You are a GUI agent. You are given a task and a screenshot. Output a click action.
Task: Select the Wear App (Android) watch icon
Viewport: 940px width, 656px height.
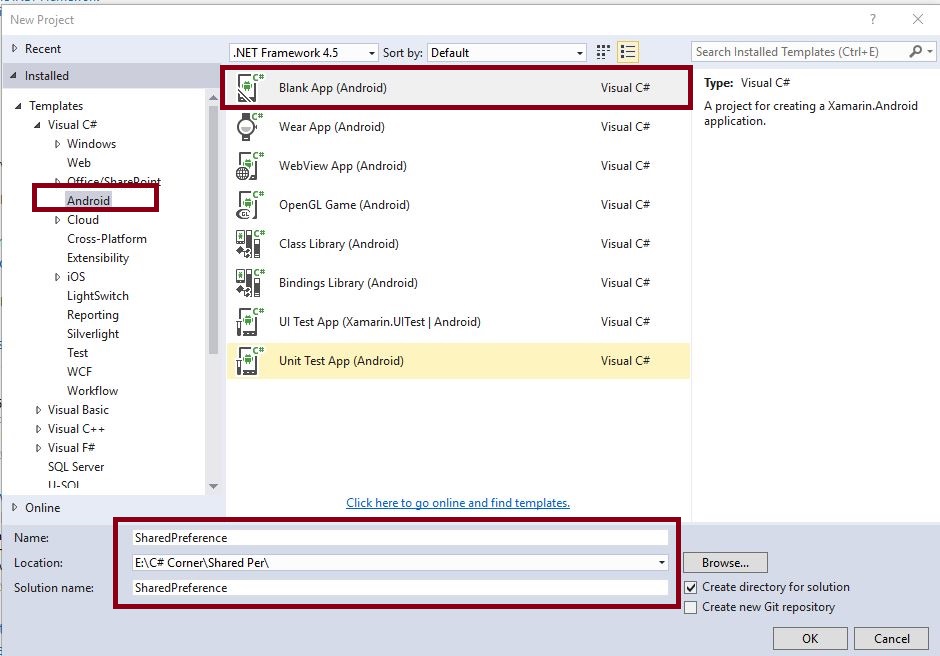coord(249,127)
